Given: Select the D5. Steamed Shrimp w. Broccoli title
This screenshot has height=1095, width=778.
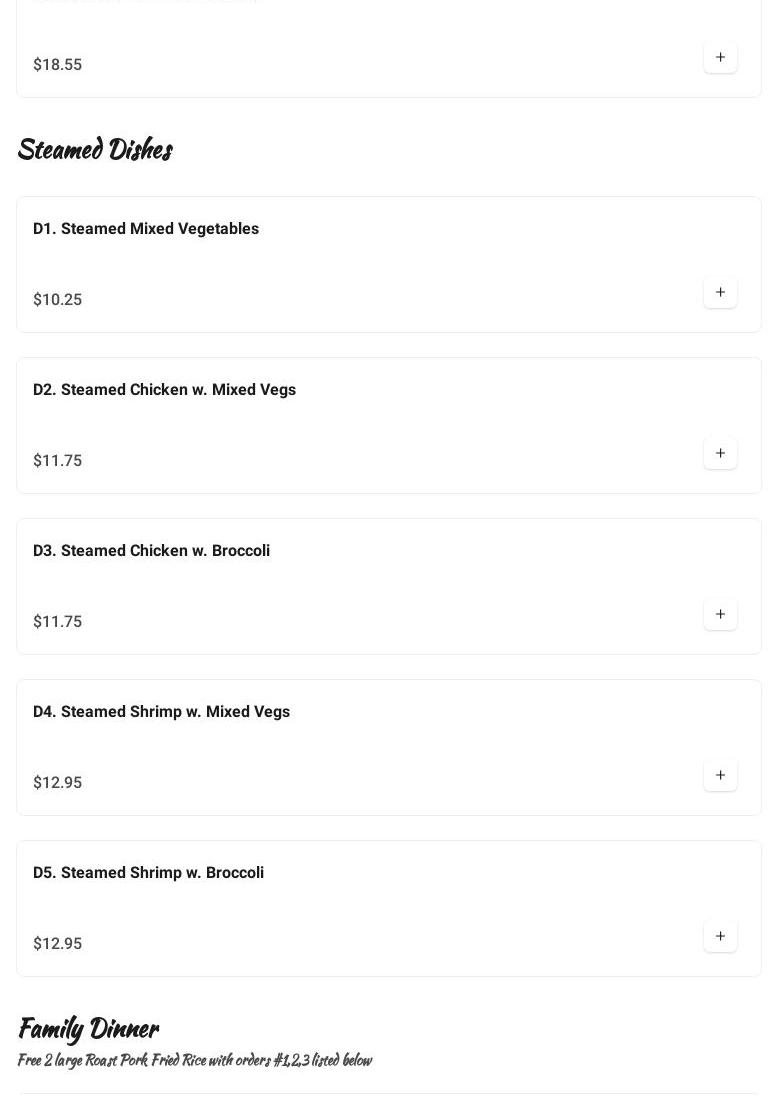Looking at the screenshot, I should click(x=148, y=873).
